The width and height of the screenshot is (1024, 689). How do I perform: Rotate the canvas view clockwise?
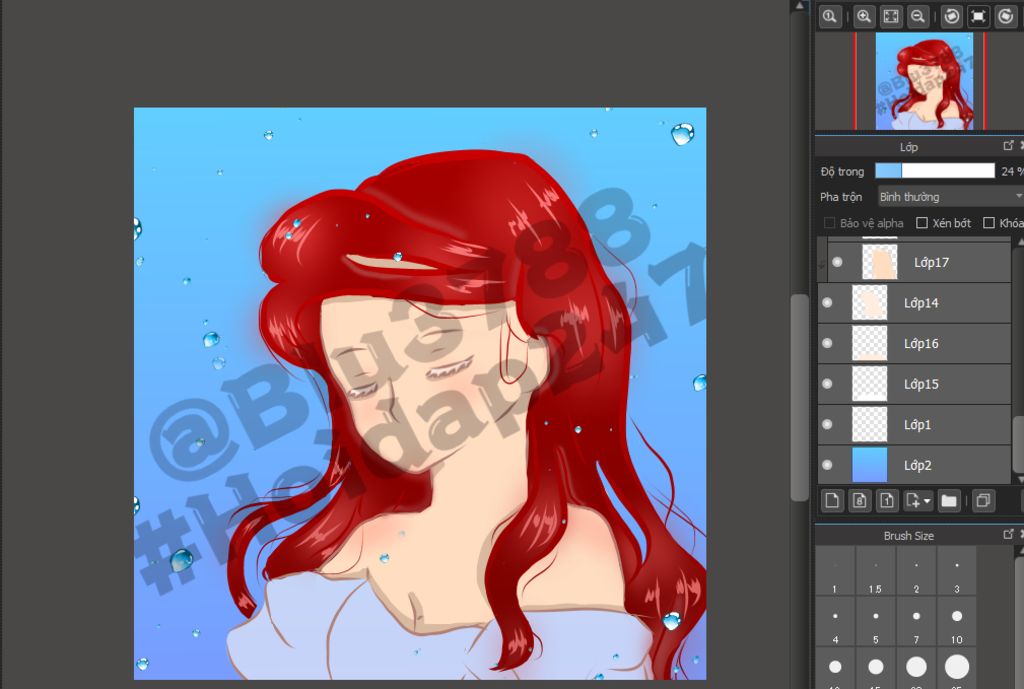(1006, 16)
